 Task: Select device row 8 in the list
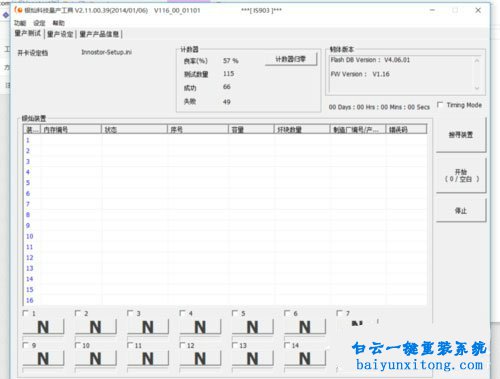coord(225,215)
